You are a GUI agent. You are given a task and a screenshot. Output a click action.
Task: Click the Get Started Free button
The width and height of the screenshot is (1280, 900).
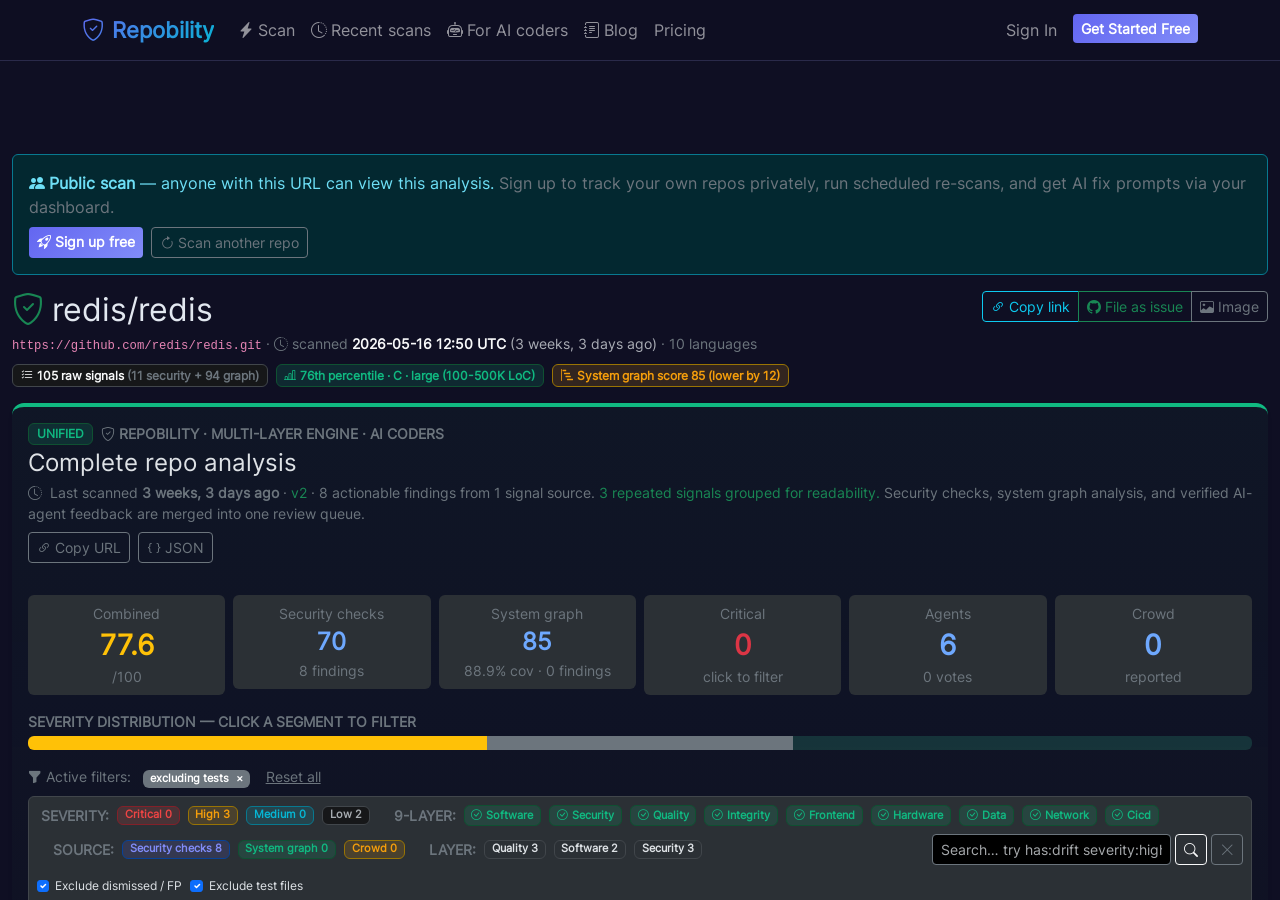click(1135, 29)
